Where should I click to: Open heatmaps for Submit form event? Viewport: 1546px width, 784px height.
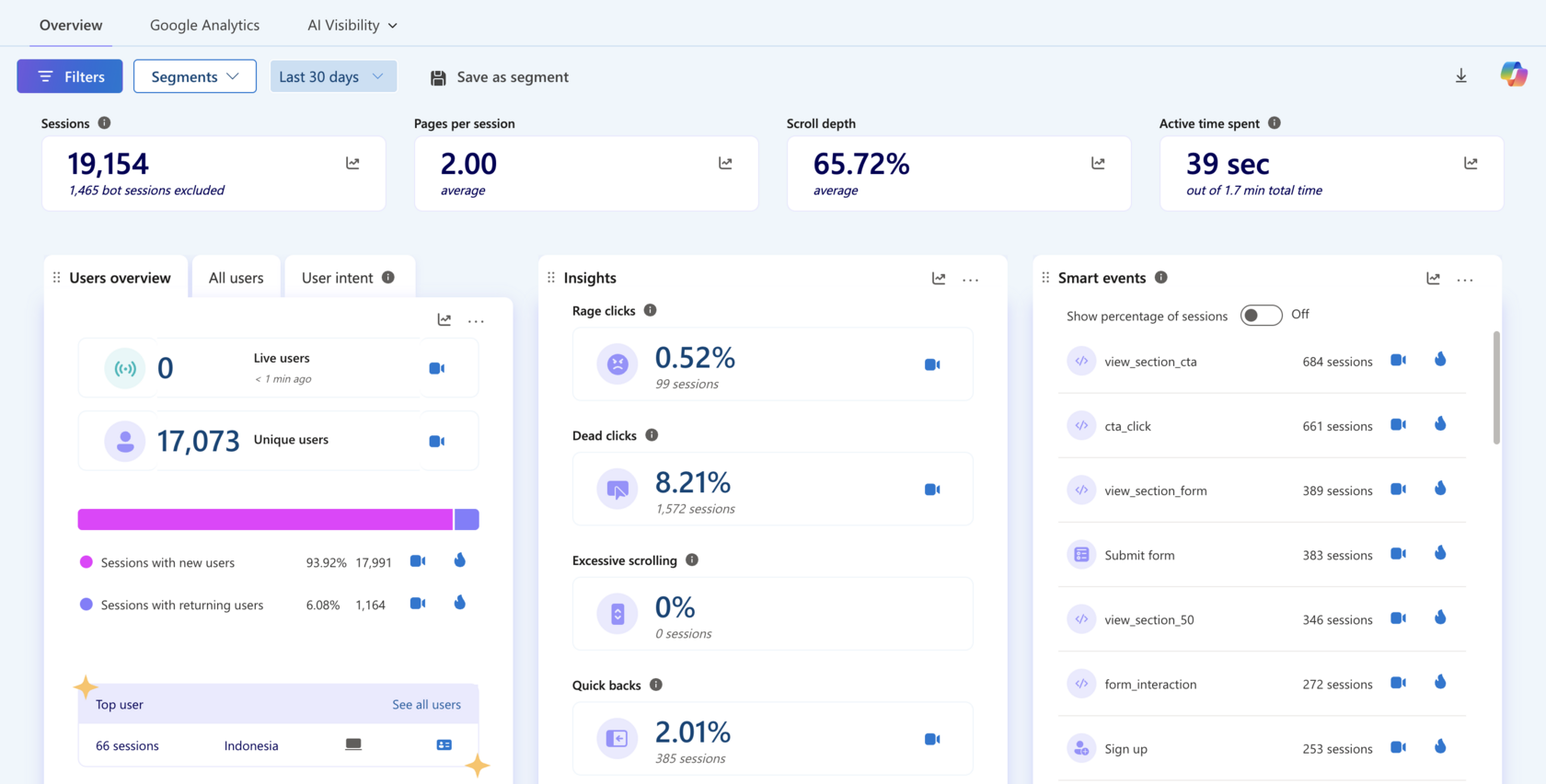(x=1440, y=553)
